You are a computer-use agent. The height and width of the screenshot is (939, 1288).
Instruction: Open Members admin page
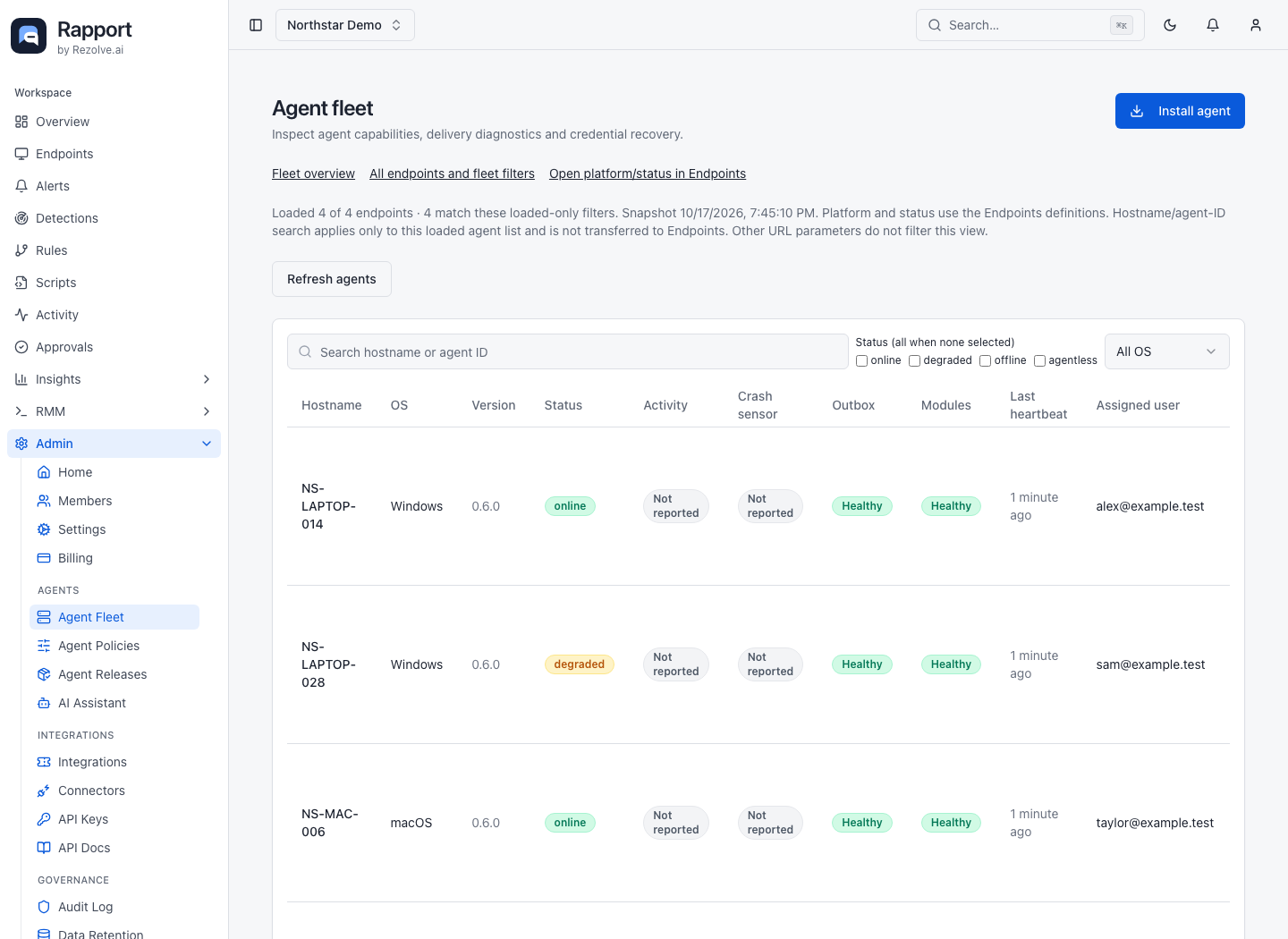tap(114, 501)
